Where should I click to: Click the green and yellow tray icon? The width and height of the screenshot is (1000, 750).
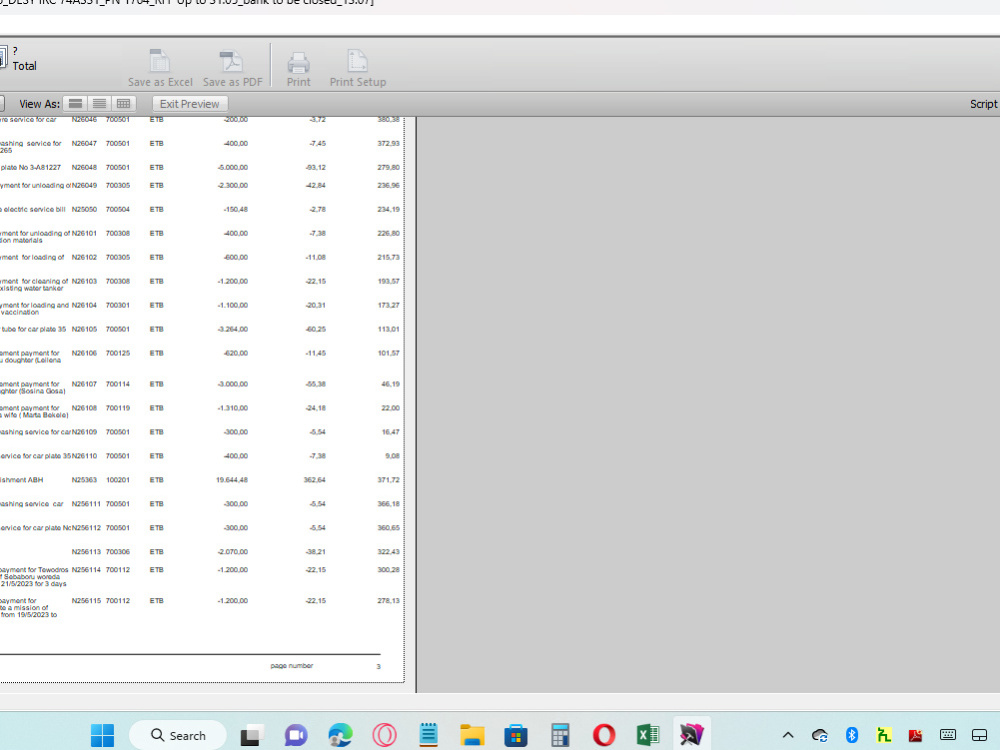tap(883, 735)
